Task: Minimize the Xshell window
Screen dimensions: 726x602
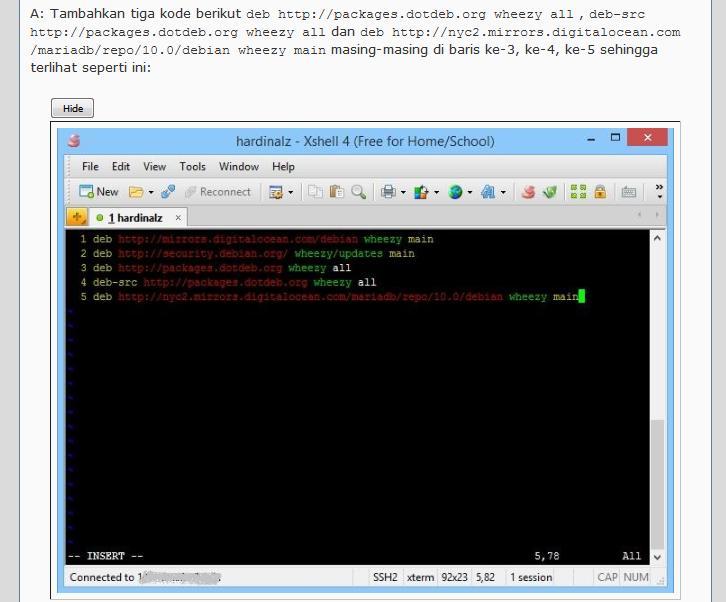Action: pyautogui.click(x=591, y=138)
